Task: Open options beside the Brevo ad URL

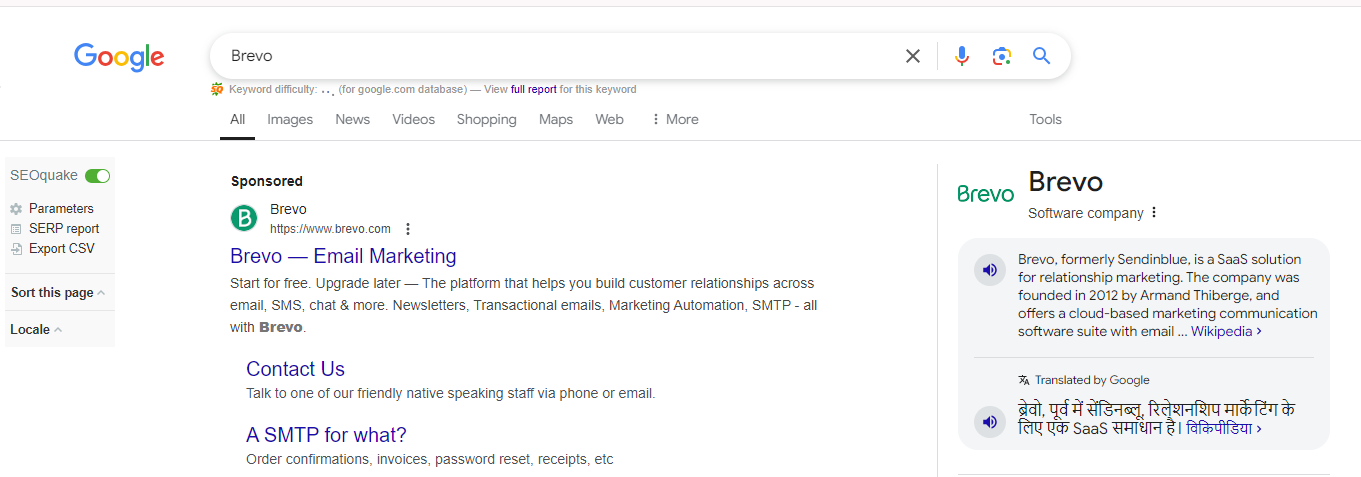Action: (x=407, y=229)
